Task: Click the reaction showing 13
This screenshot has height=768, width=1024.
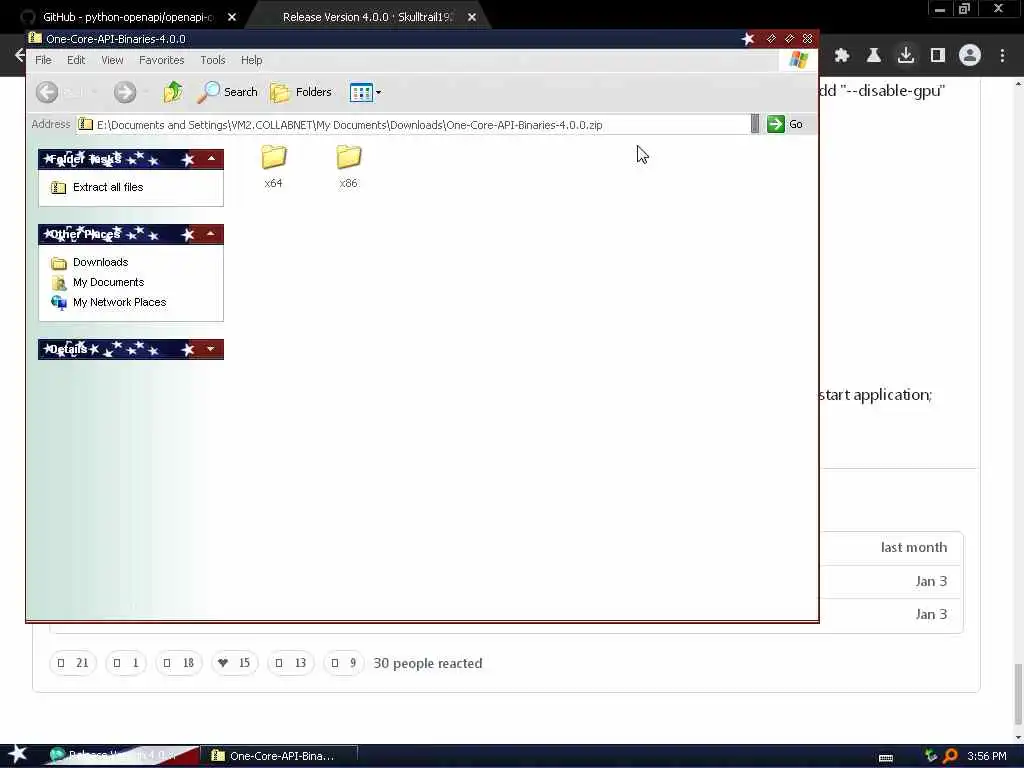Action: click(291, 664)
